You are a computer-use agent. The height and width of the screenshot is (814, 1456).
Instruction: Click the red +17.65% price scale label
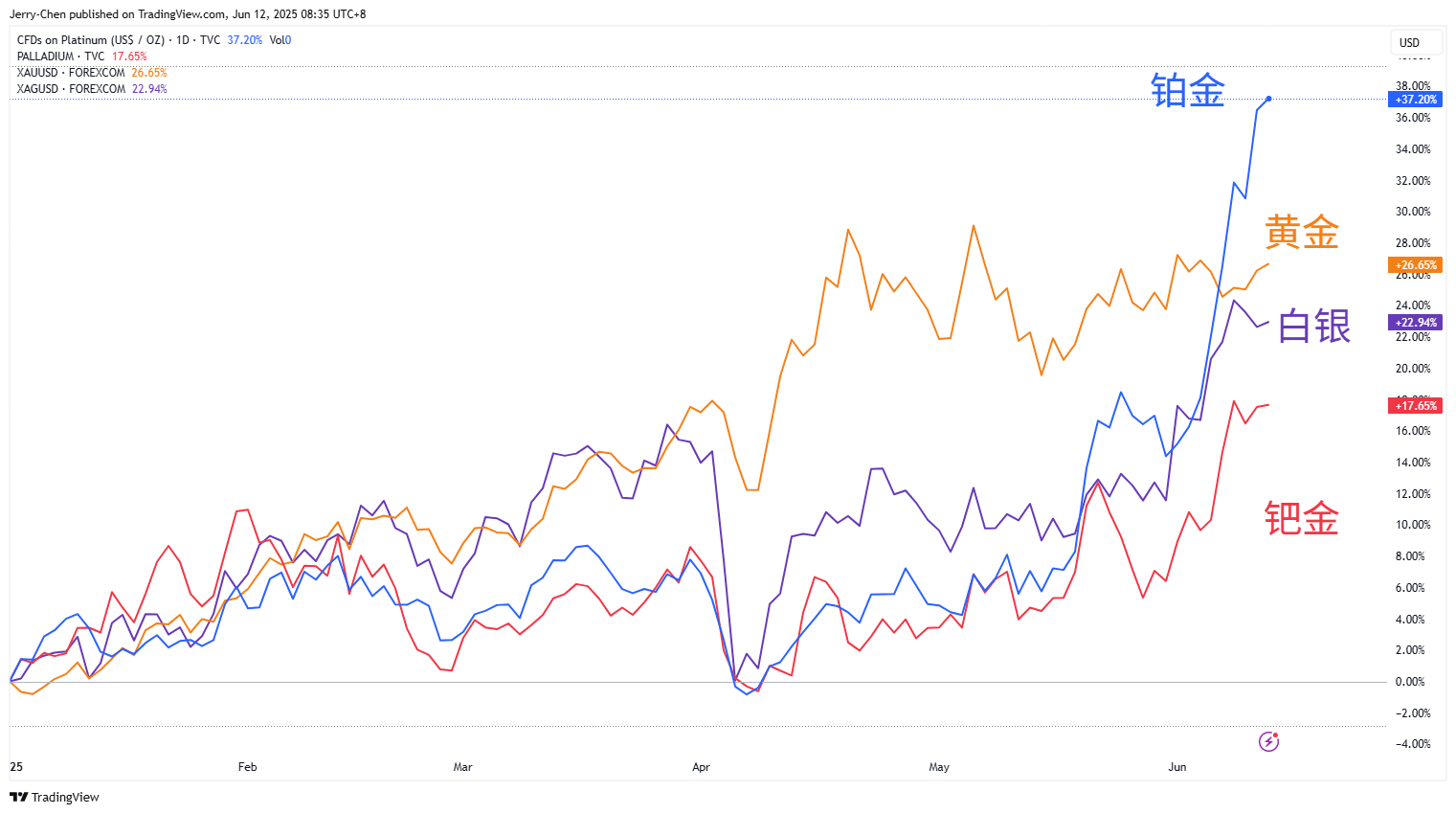1416,406
